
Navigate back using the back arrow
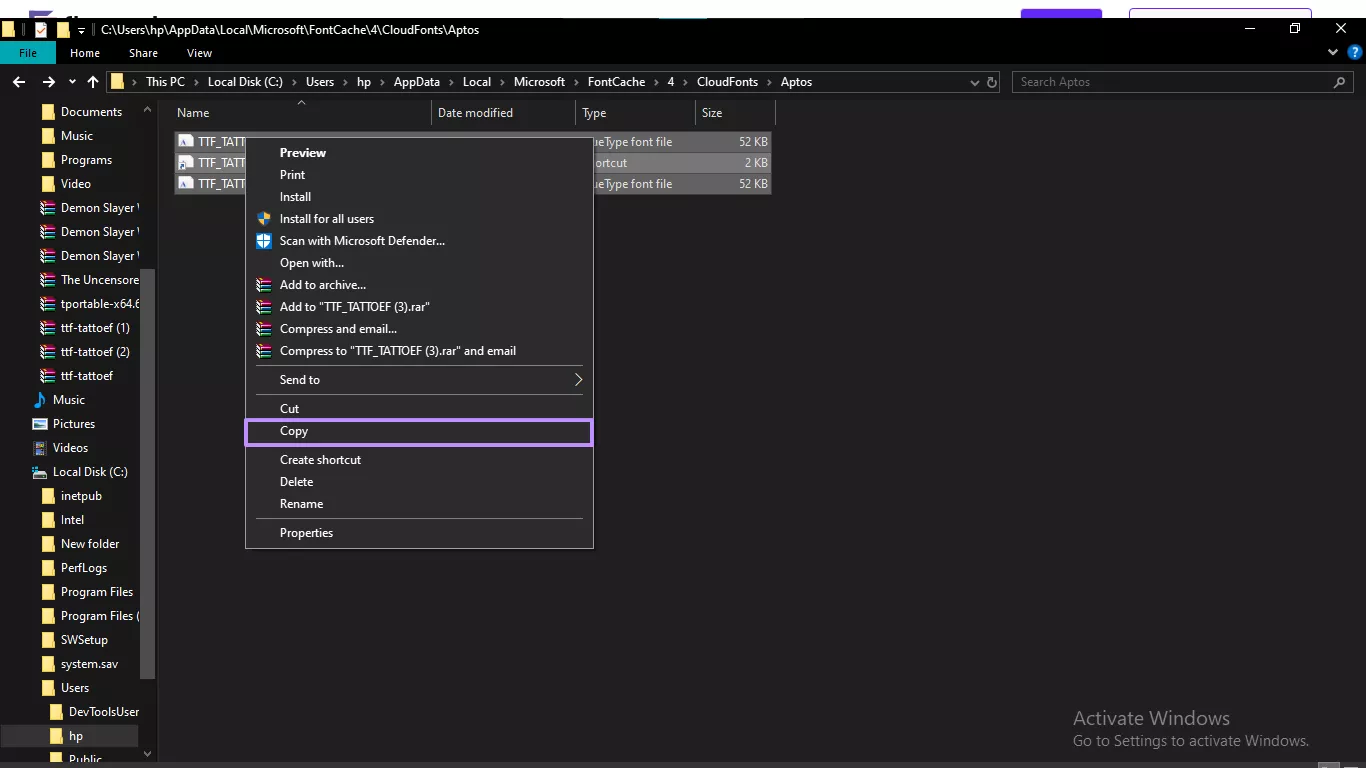click(18, 82)
